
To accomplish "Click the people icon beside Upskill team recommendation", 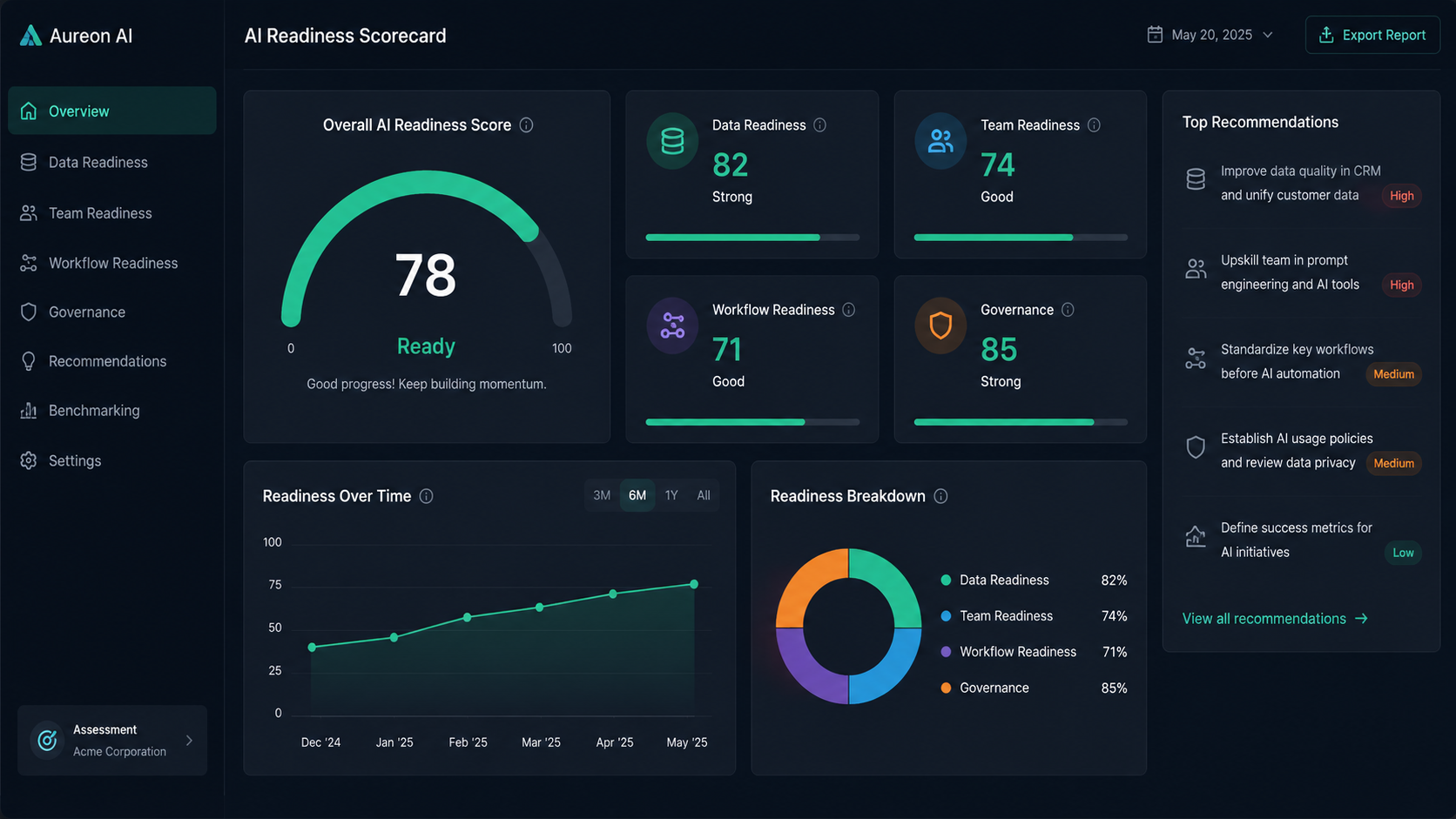I will click(x=1196, y=269).
